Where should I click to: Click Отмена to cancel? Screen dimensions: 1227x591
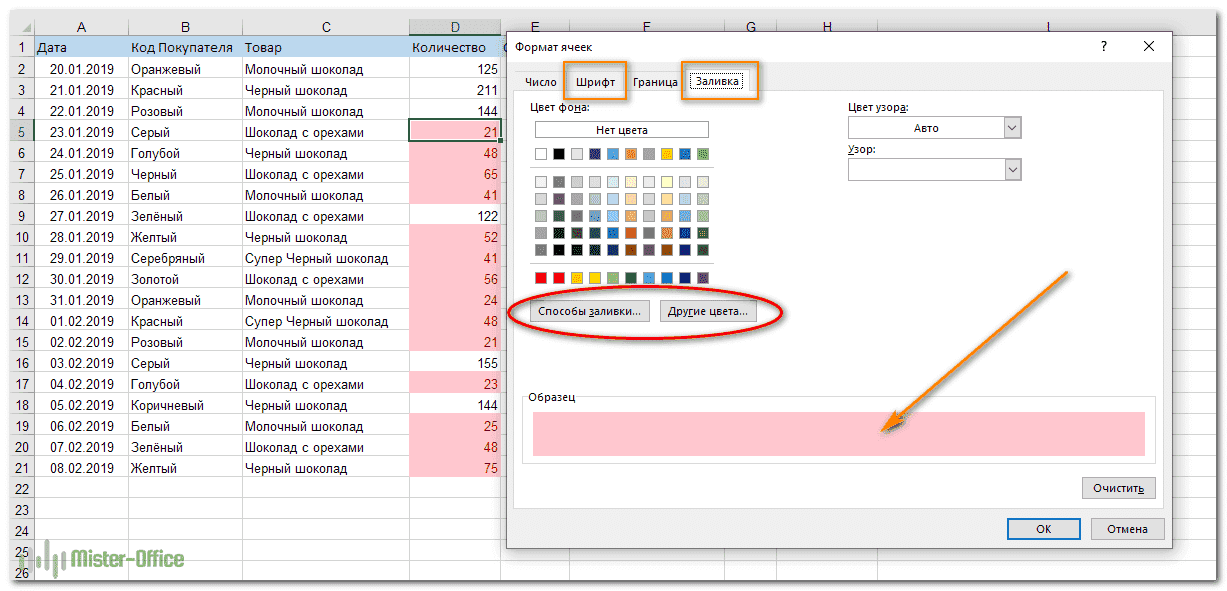pyautogui.click(x=1127, y=529)
